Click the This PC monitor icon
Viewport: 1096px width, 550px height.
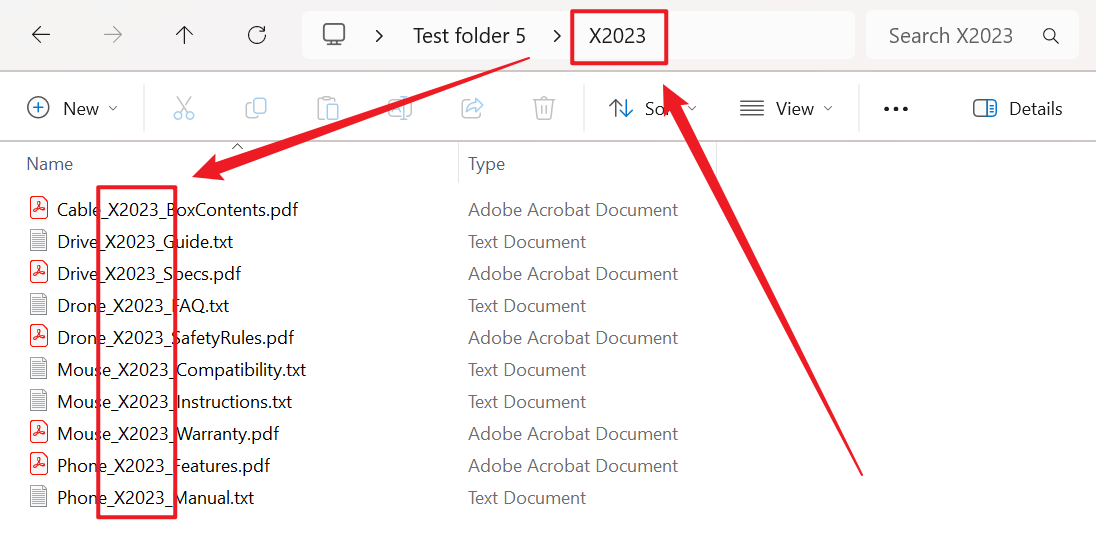[x=334, y=36]
